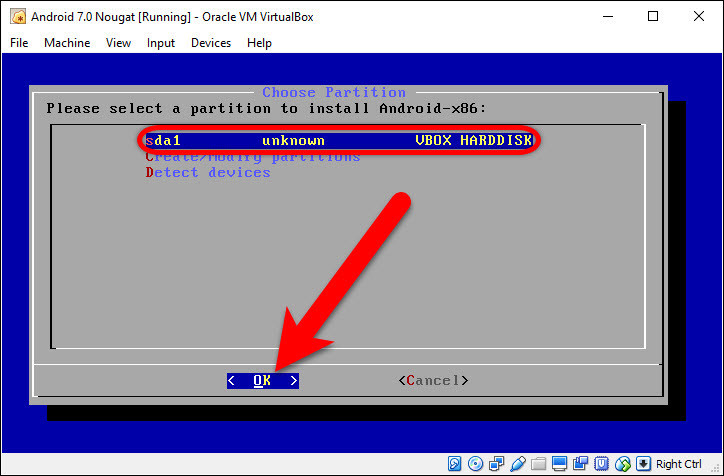Image resolution: width=724 pixels, height=476 pixels.
Task: Click the display monitor status icon
Action: pyautogui.click(x=559, y=463)
